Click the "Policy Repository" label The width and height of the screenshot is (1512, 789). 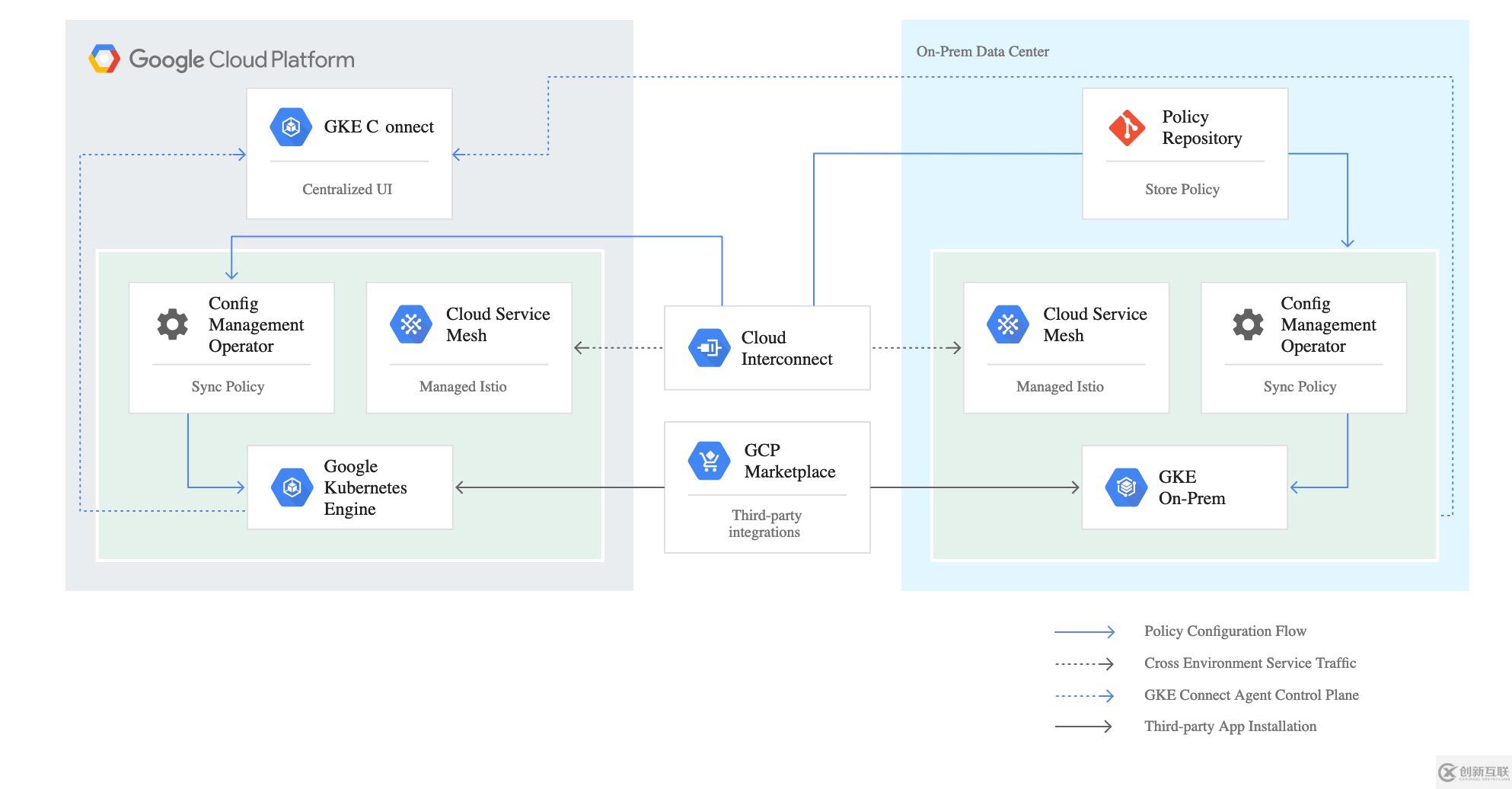[1202, 127]
